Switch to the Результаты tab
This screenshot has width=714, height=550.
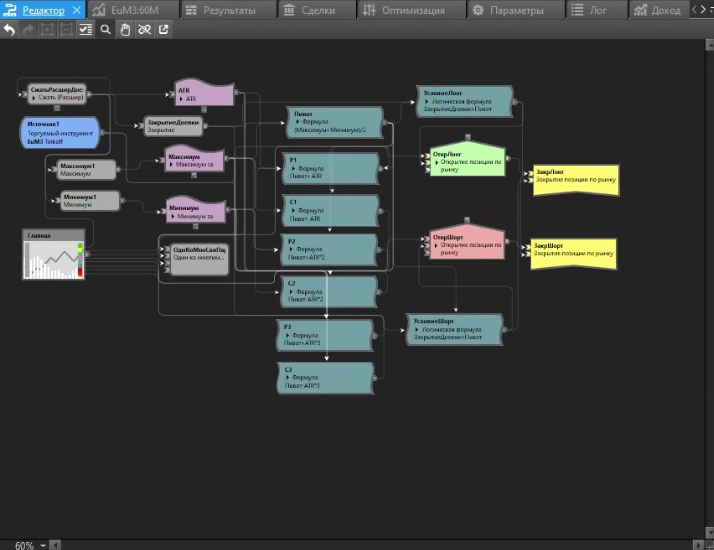click(x=228, y=10)
